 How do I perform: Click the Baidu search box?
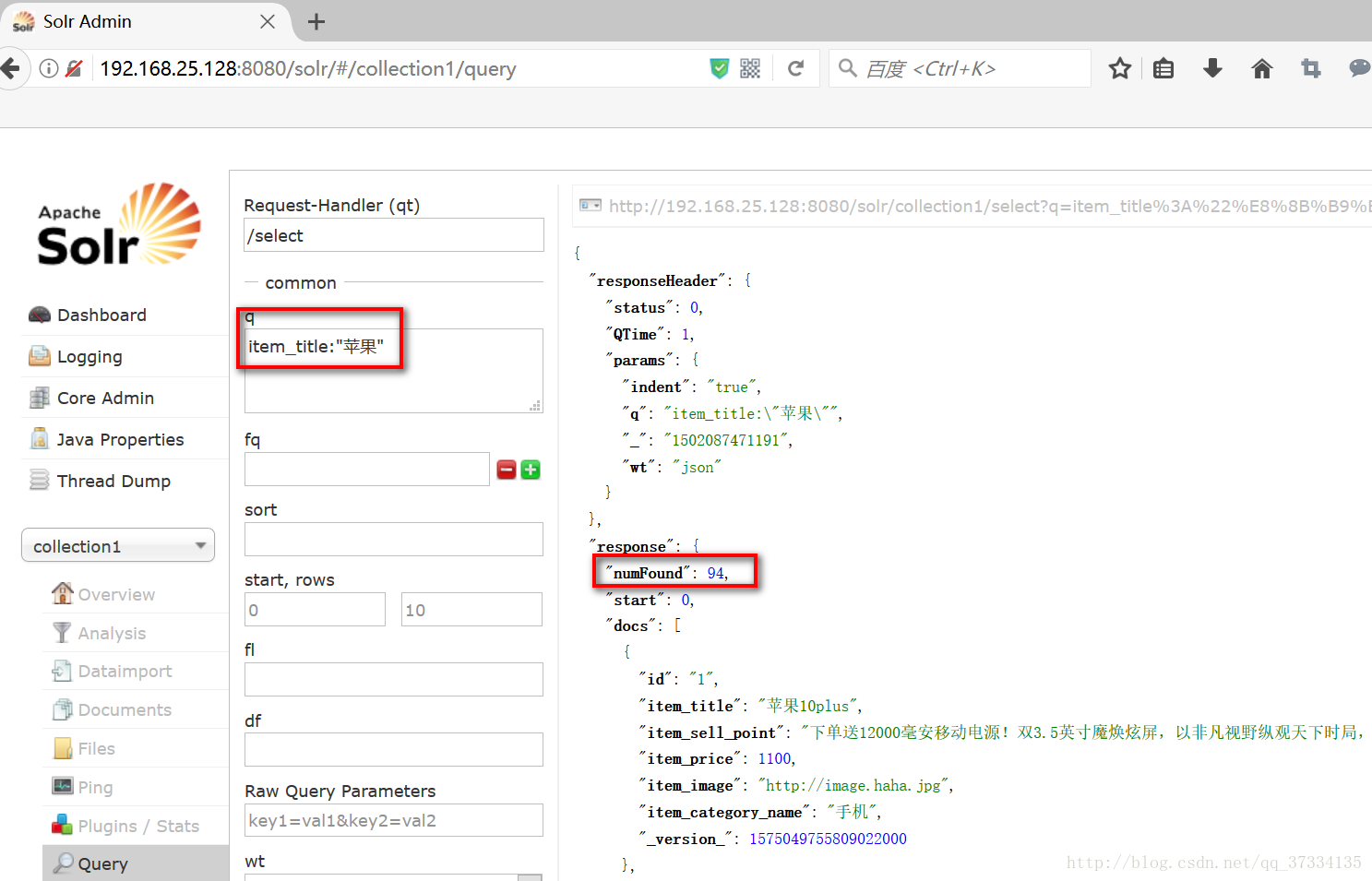pos(960,68)
